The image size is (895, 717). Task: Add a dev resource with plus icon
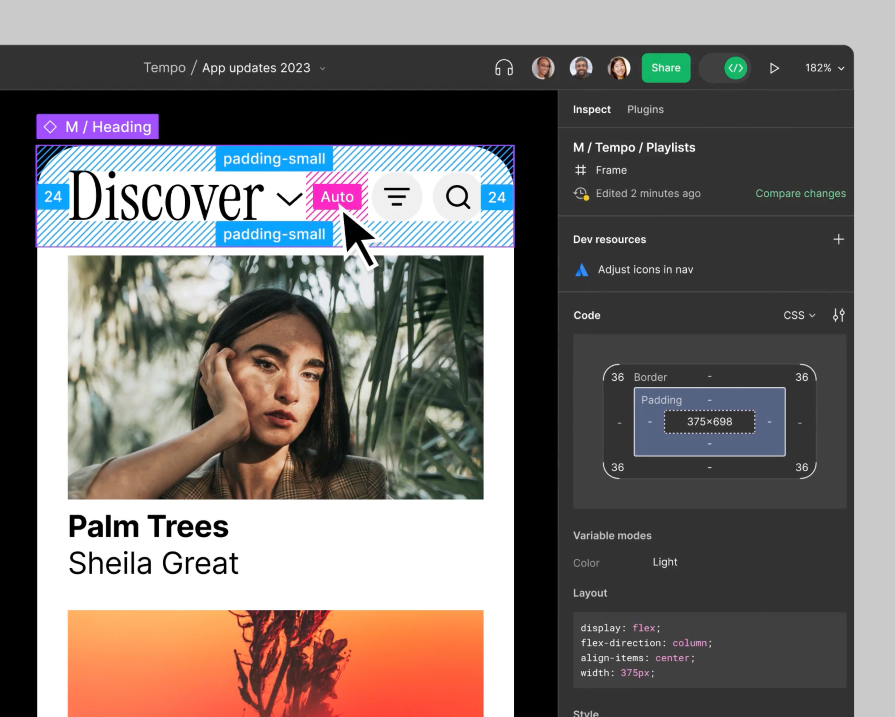(838, 239)
